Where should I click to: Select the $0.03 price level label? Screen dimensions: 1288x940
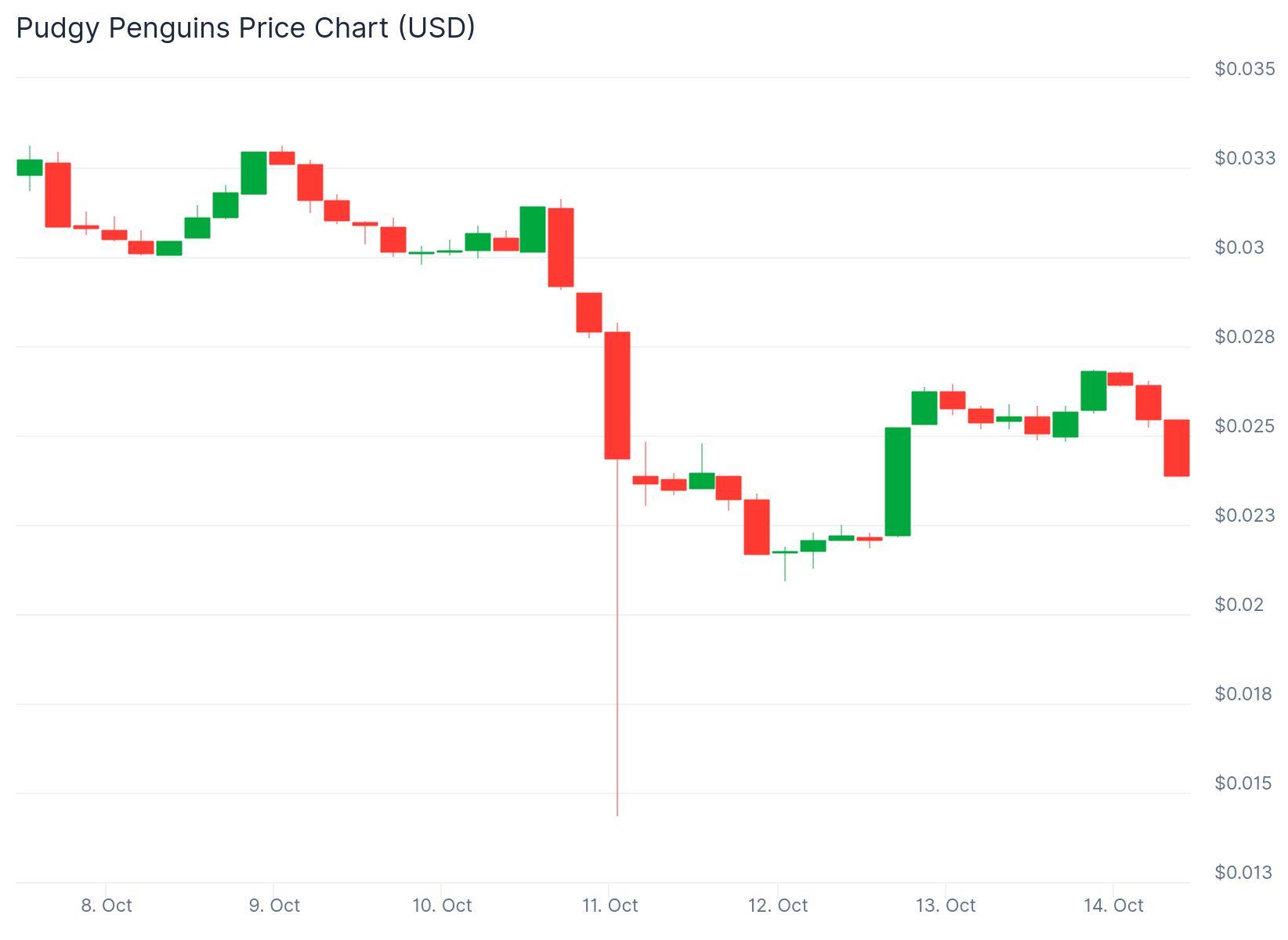coord(1239,248)
